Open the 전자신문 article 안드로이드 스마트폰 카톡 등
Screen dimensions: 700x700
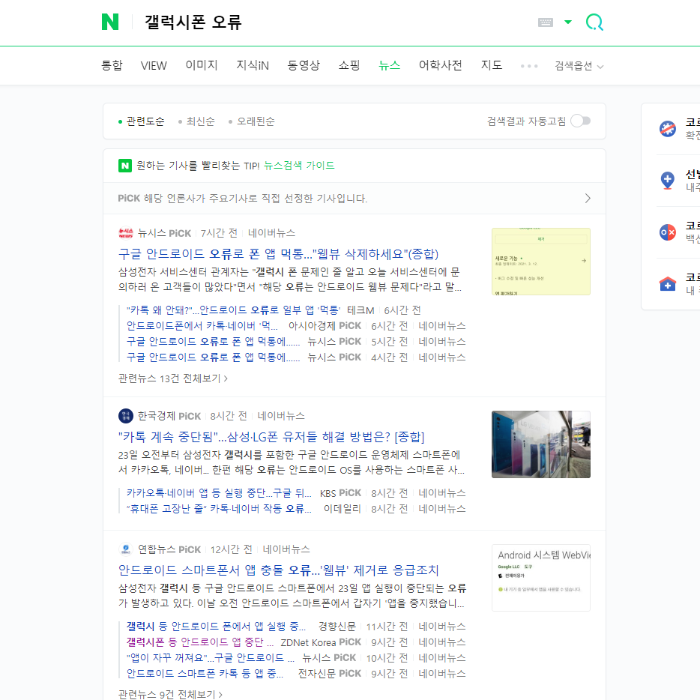click(x=205, y=673)
